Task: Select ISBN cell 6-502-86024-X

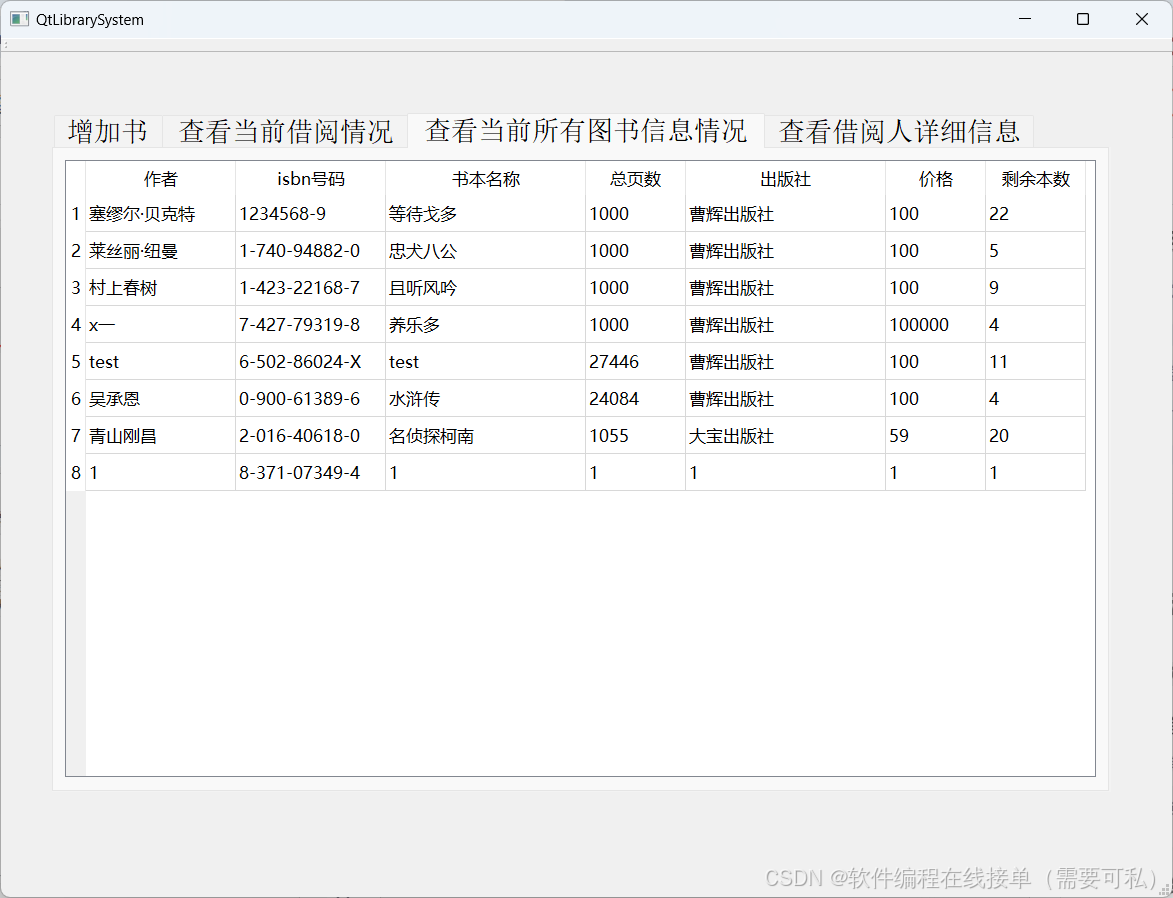Action: [x=310, y=361]
